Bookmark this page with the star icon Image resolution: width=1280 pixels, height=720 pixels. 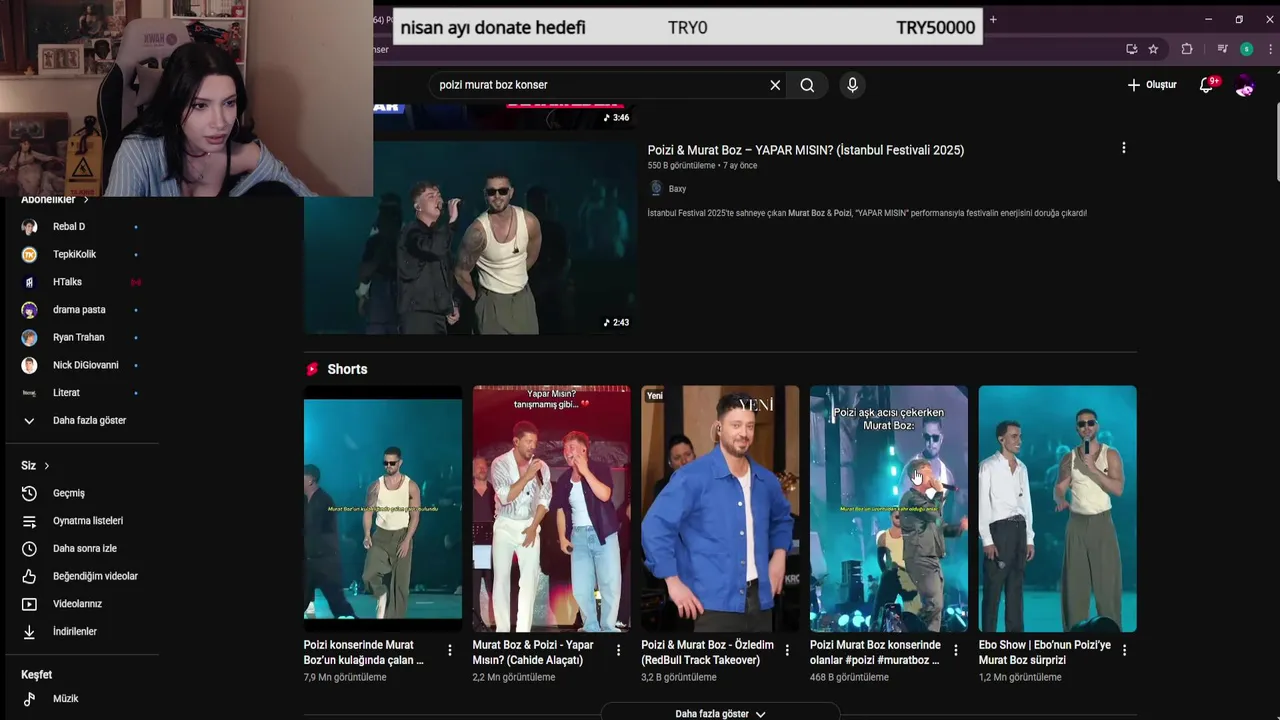pyautogui.click(x=1153, y=49)
